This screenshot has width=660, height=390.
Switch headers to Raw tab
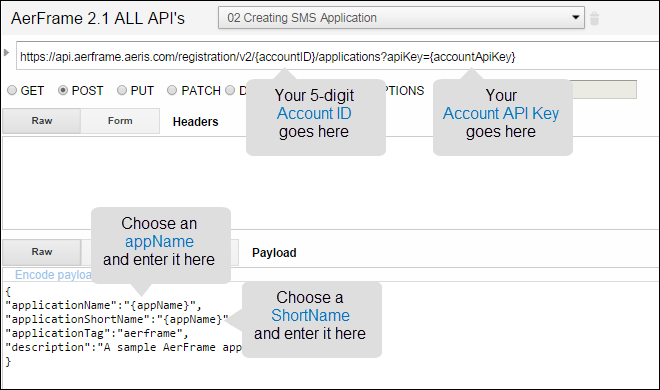(42, 121)
